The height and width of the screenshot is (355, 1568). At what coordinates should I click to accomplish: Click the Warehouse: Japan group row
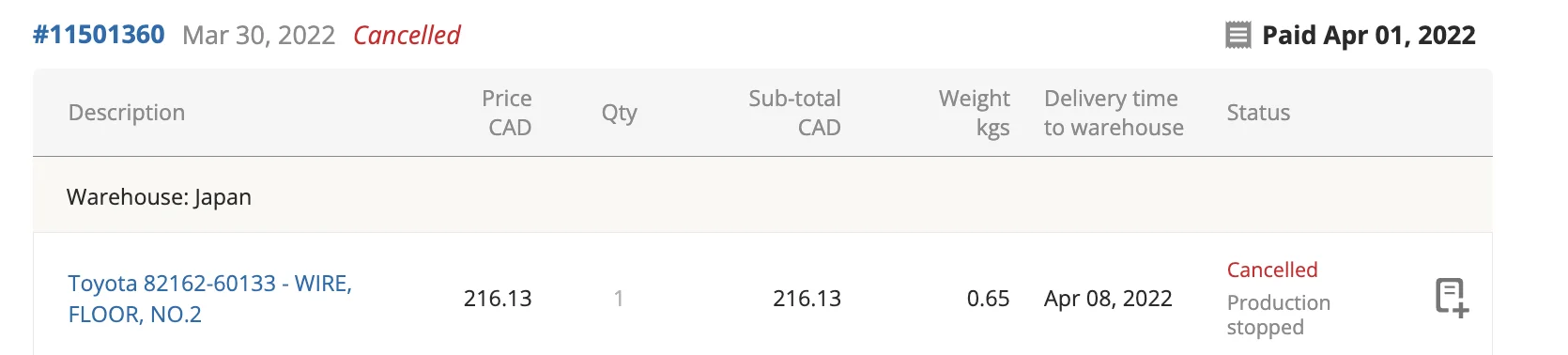coord(762,195)
